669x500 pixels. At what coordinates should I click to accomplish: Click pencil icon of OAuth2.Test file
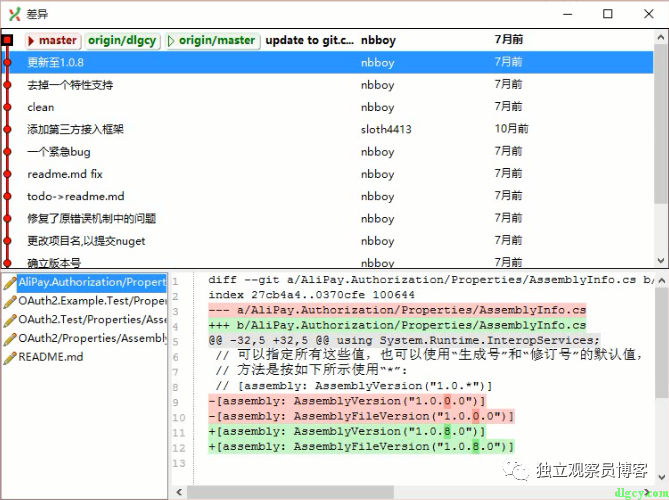point(10,320)
